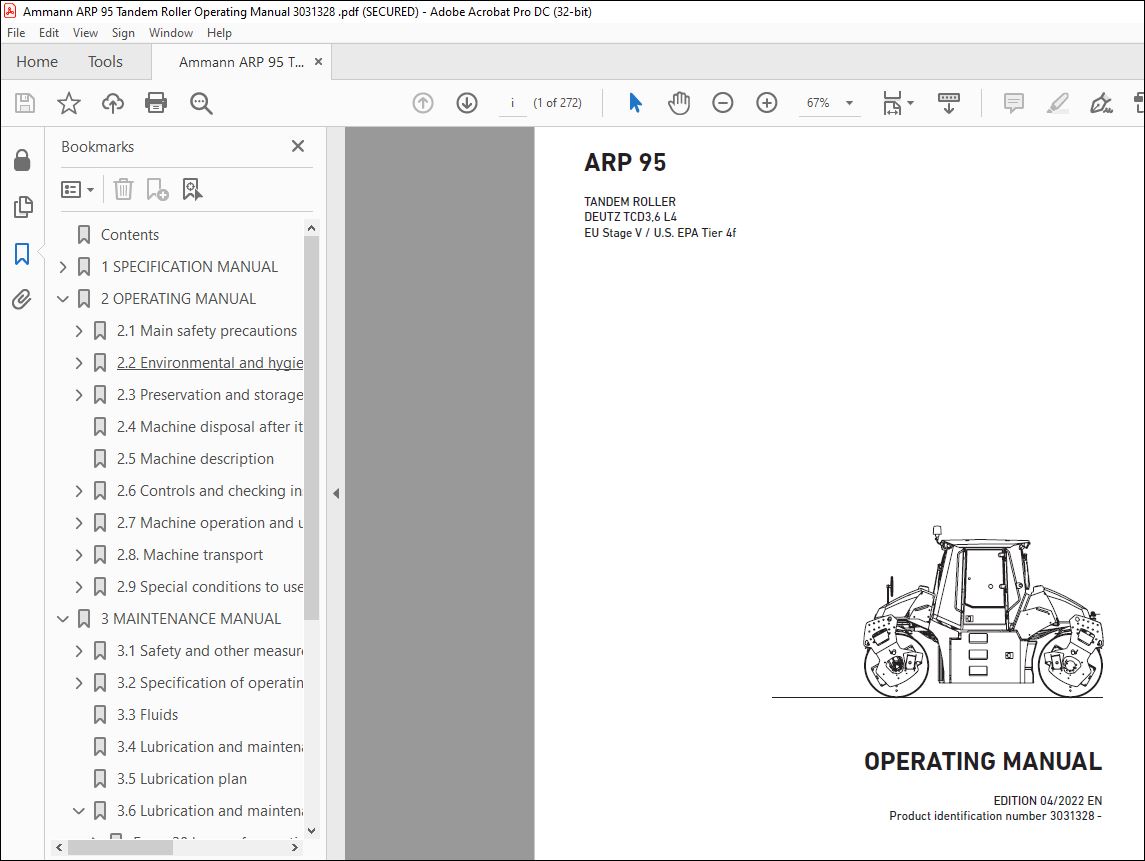Add a comment sticky note
1145x861 pixels.
(x=1014, y=103)
